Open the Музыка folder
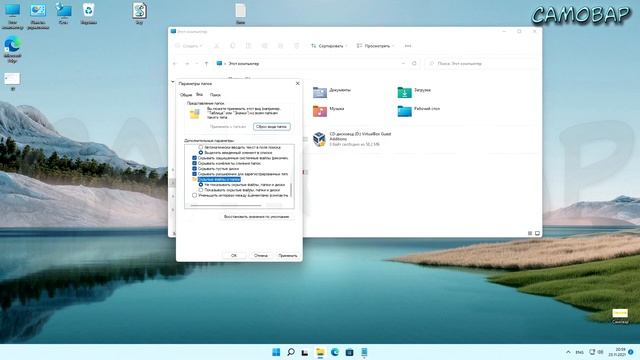 [329, 111]
